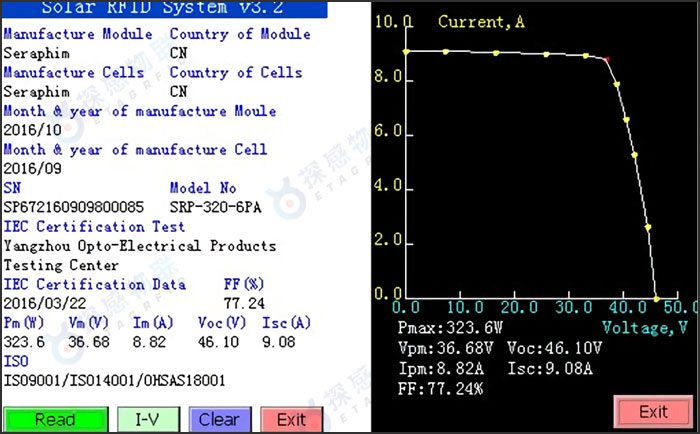Click the curve point at zero voltage

pyautogui.click(x=406, y=52)
